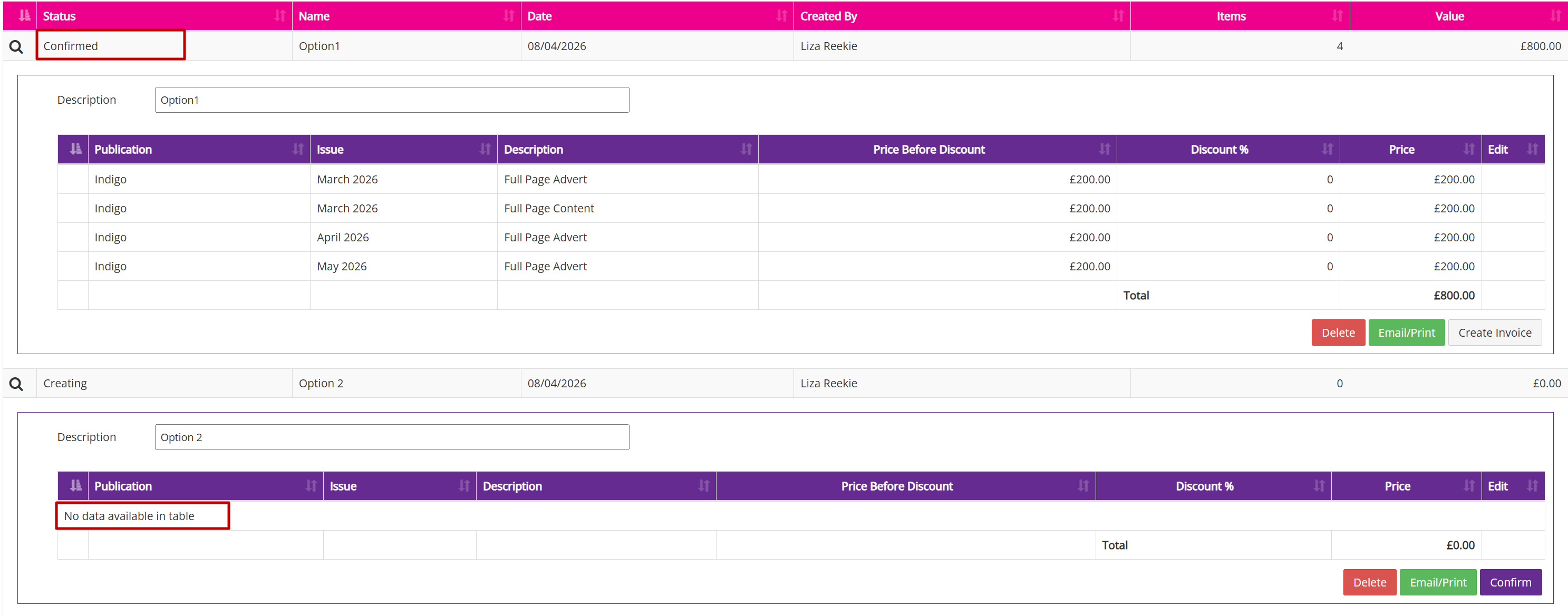The image size is (1568, 616).
Task: Click the Creating status cell
Action: [x=164, y=383]
